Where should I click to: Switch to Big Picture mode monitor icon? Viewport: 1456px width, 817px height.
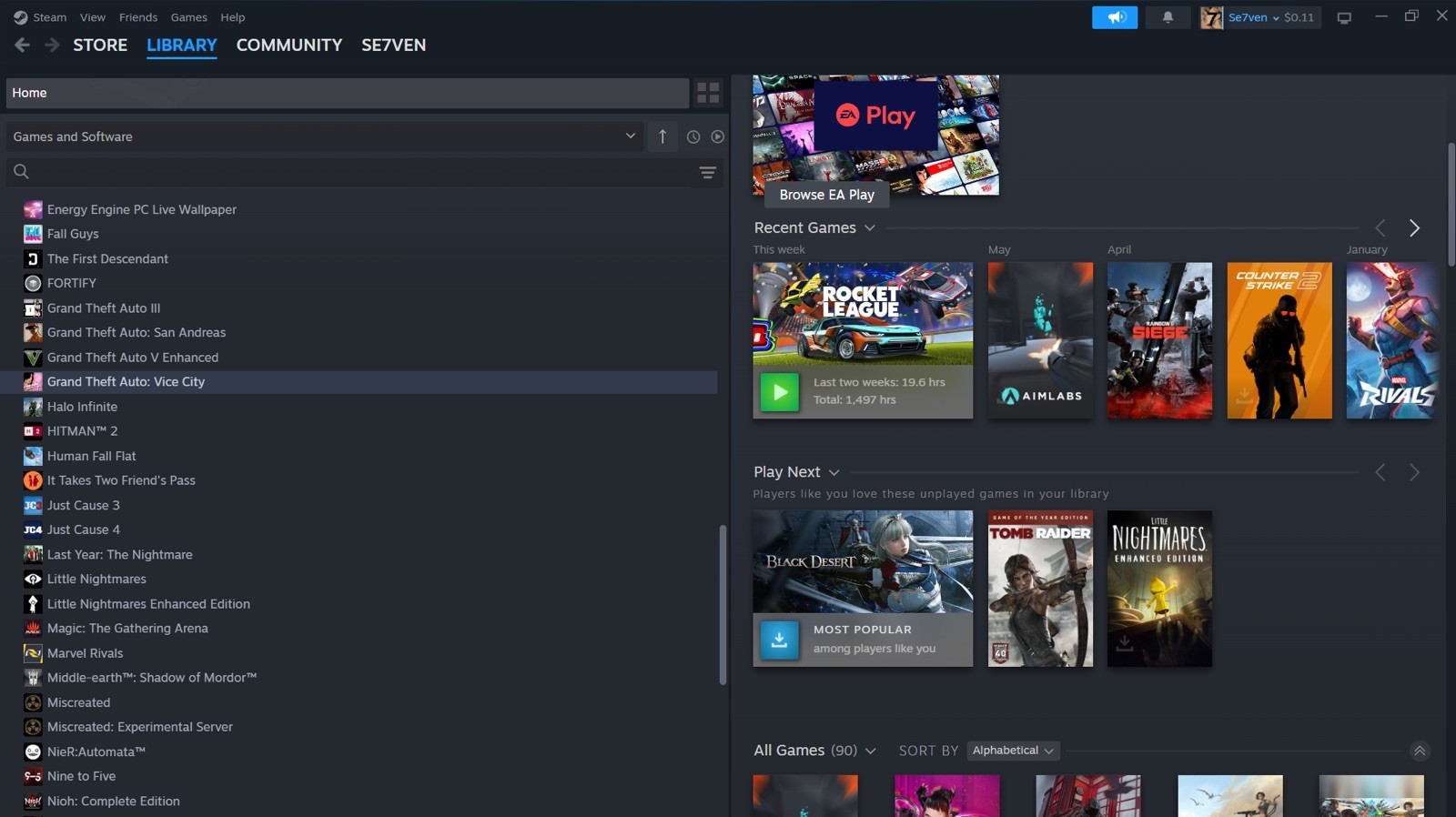pyautogui.click(x=1344, y=17)
